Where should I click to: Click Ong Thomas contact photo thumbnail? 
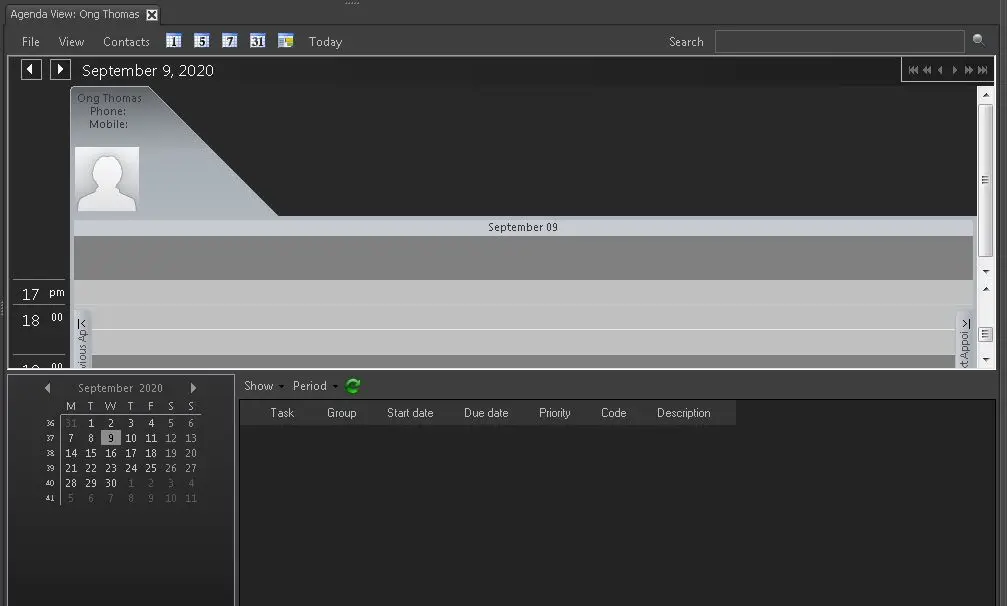click(x=107, y=179)
